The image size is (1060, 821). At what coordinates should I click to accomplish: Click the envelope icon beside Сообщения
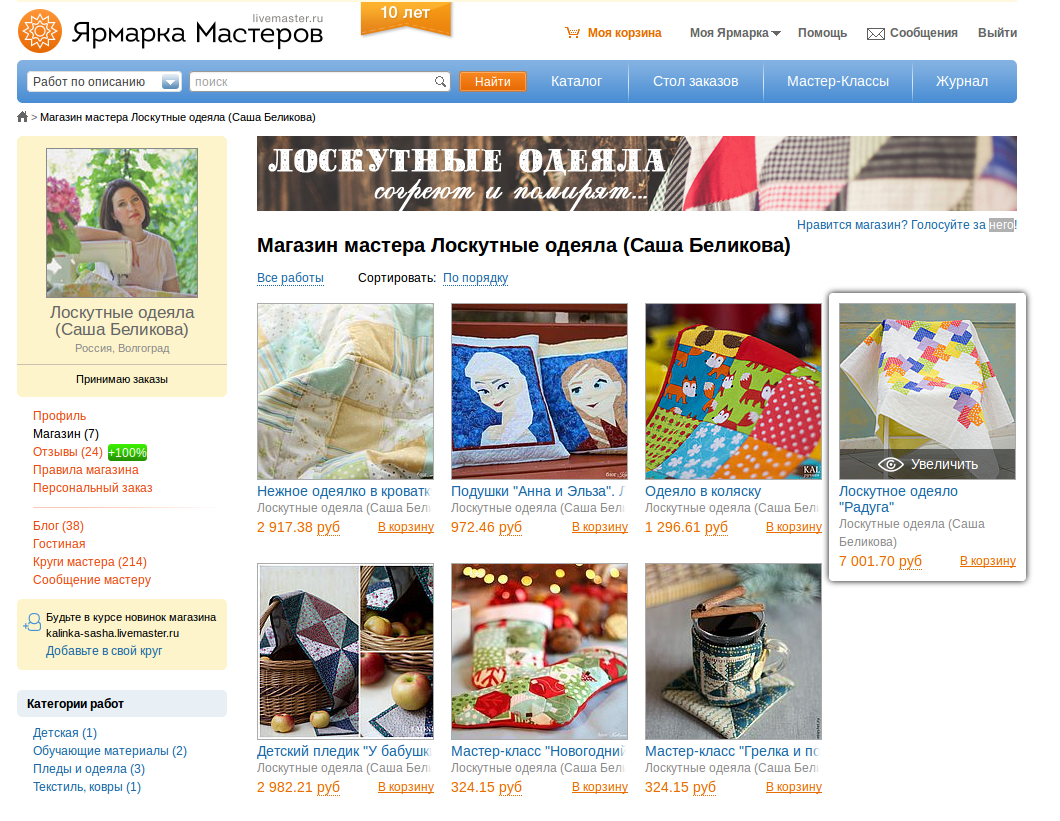tap(875, 34)
